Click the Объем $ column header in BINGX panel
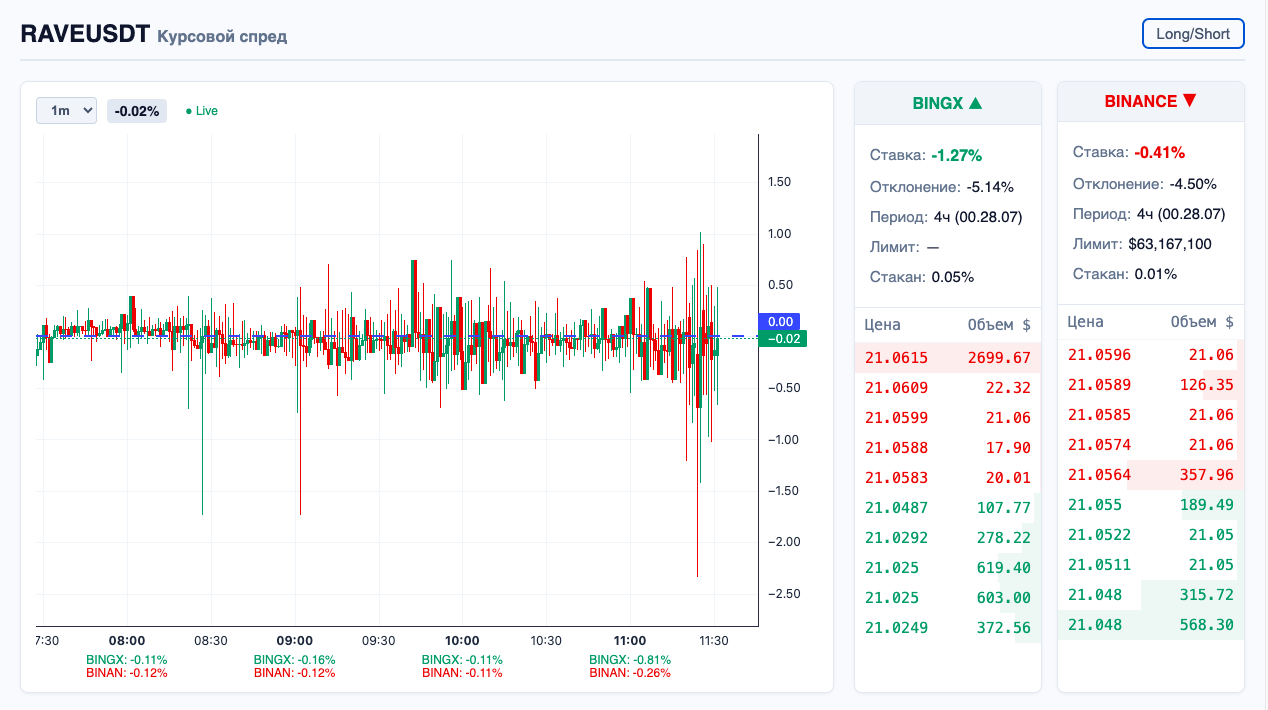Screen dimensions: 1268x710 [1001, 322]
